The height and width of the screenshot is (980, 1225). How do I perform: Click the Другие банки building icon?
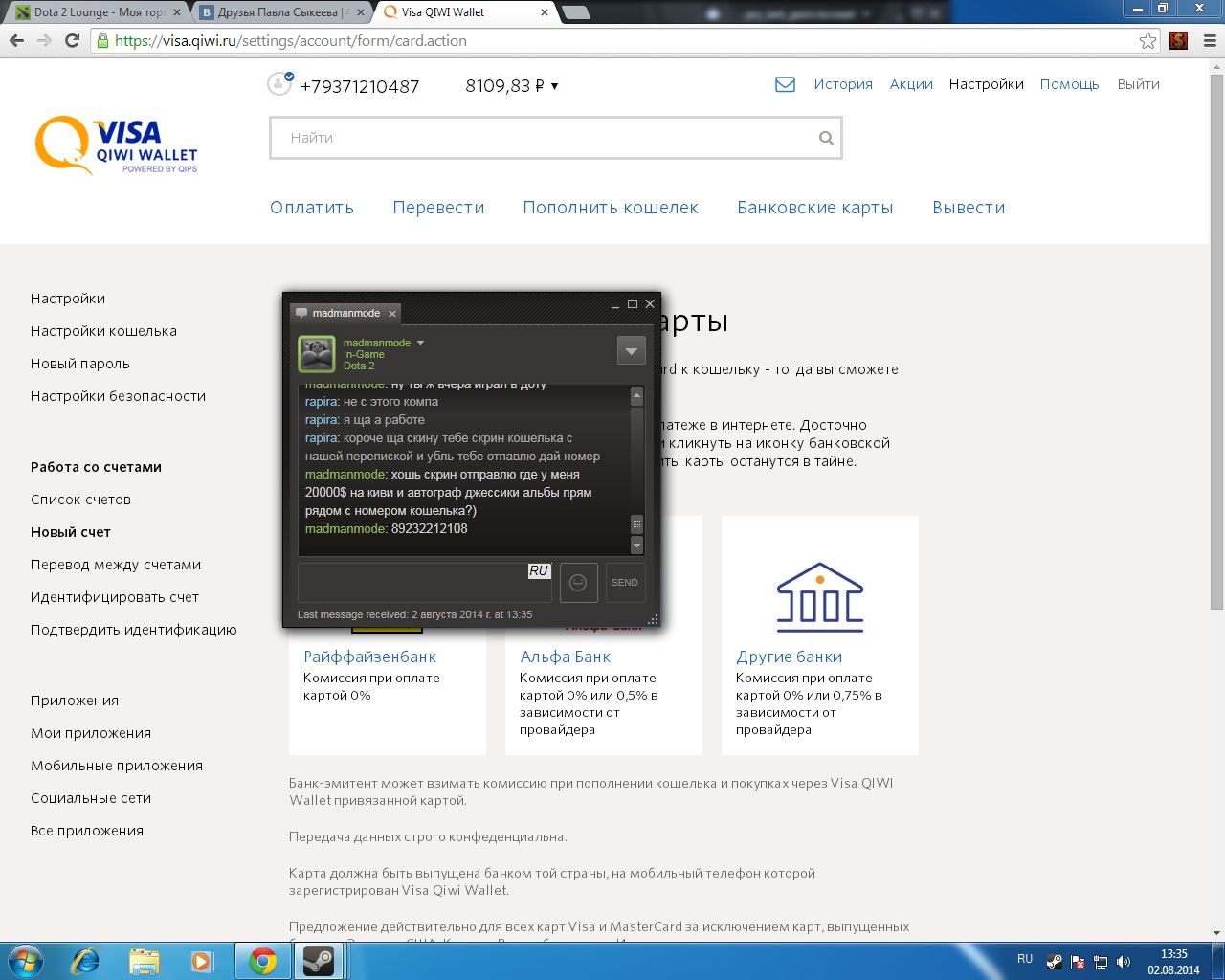pyautogui.click(x=820, y=597)
